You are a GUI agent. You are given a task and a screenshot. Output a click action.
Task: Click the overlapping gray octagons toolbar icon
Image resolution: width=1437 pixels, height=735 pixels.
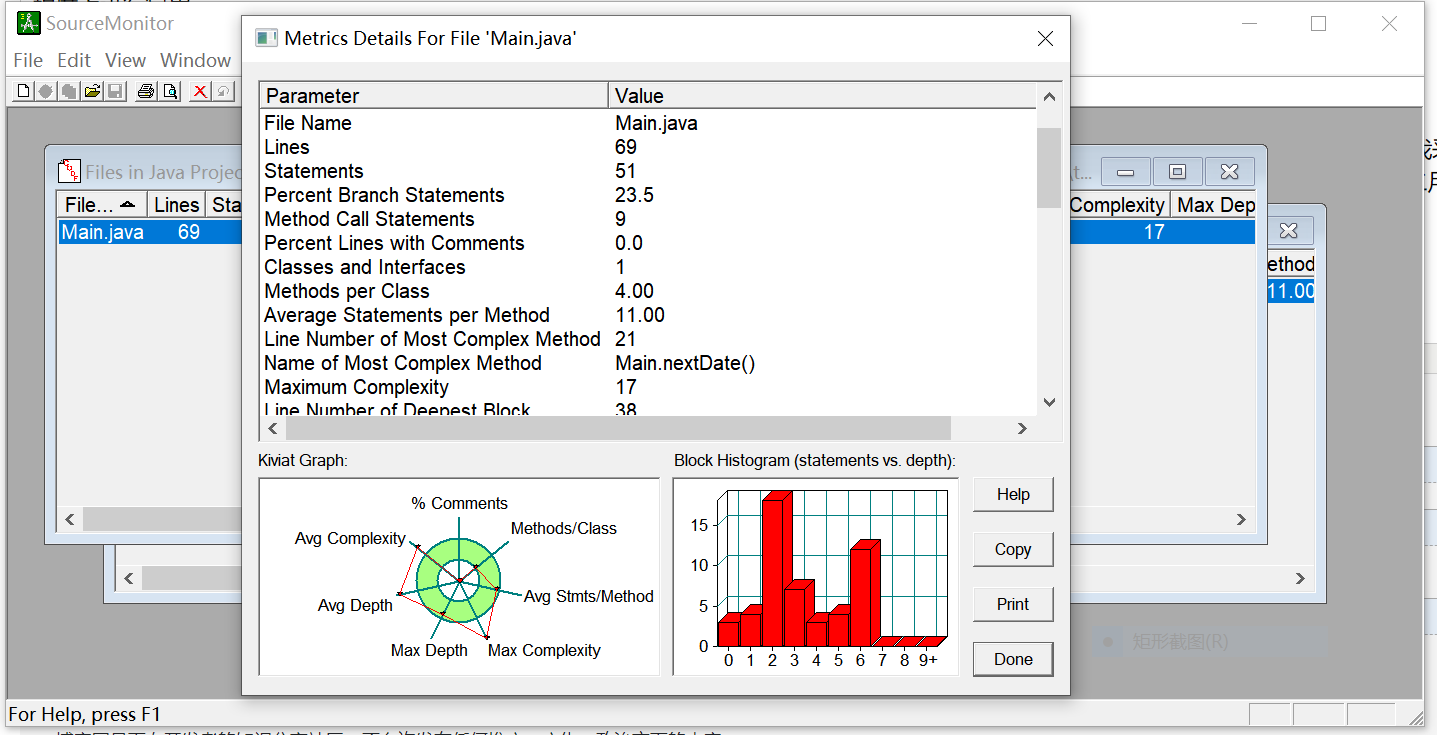point(69,91)
